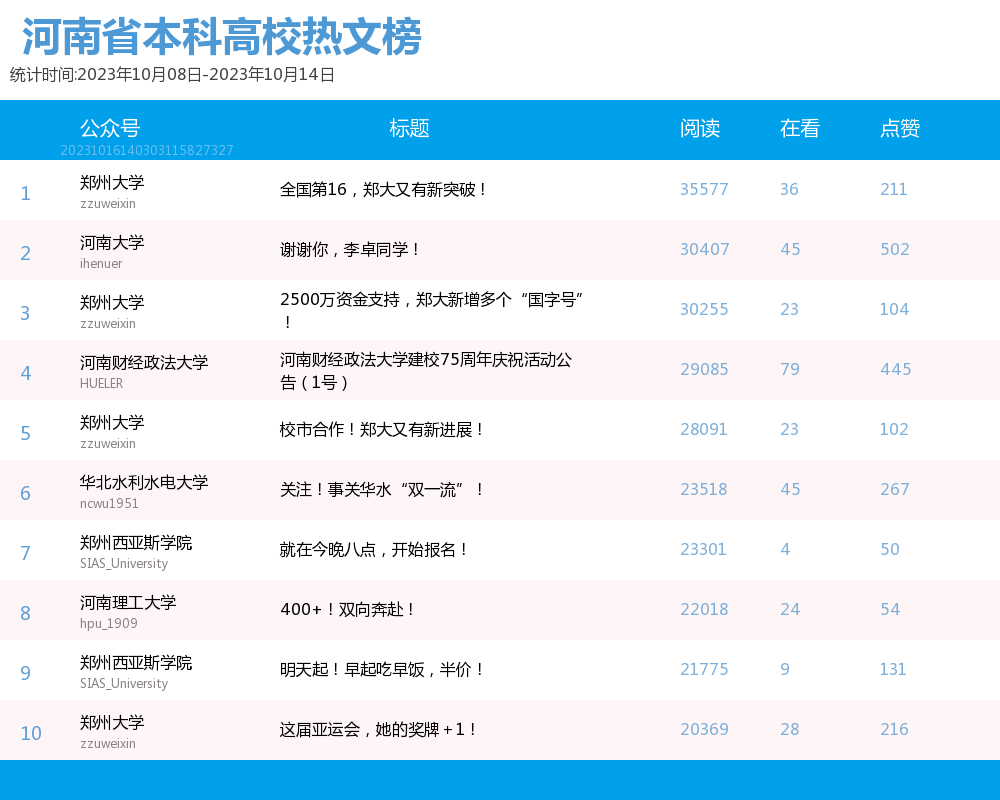Screen dimensions: 1000x800
Task: Click likes value 267
Action: pyautogui.click(x=895, y=489)
